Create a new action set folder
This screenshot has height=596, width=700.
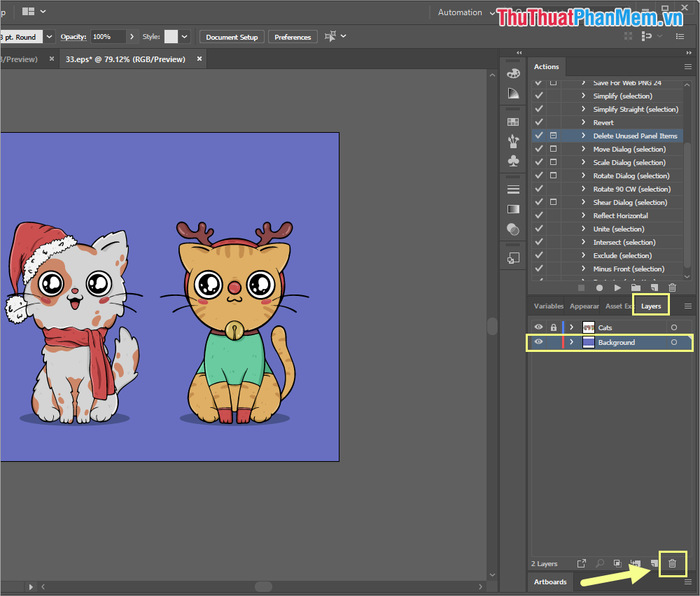point(636,288)
